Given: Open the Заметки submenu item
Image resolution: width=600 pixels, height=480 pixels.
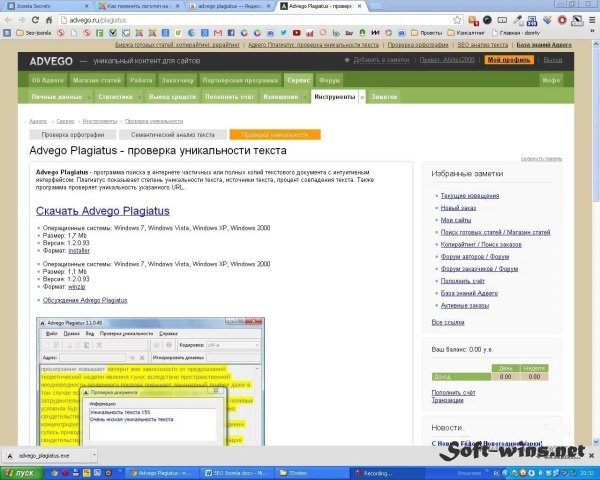Looking at the screenshot, I should [384, 97].
